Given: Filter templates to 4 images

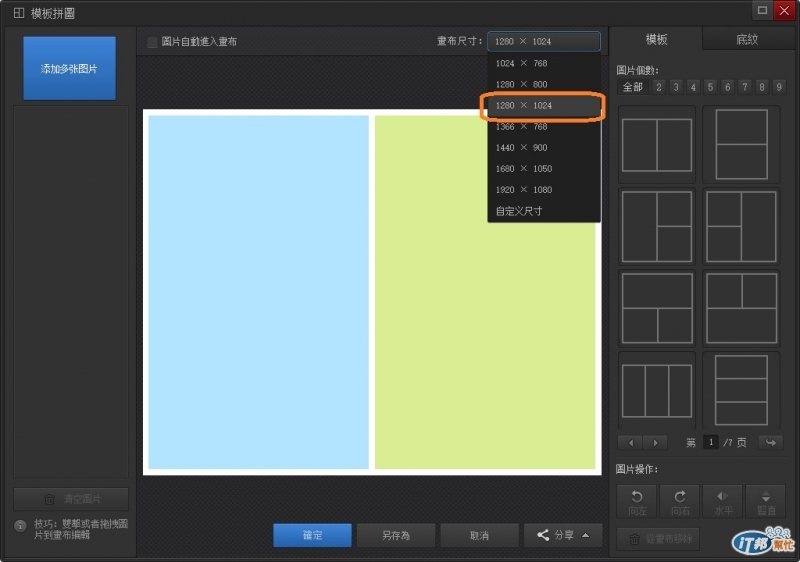Looking at the screenshot, I should coord(693,87).
